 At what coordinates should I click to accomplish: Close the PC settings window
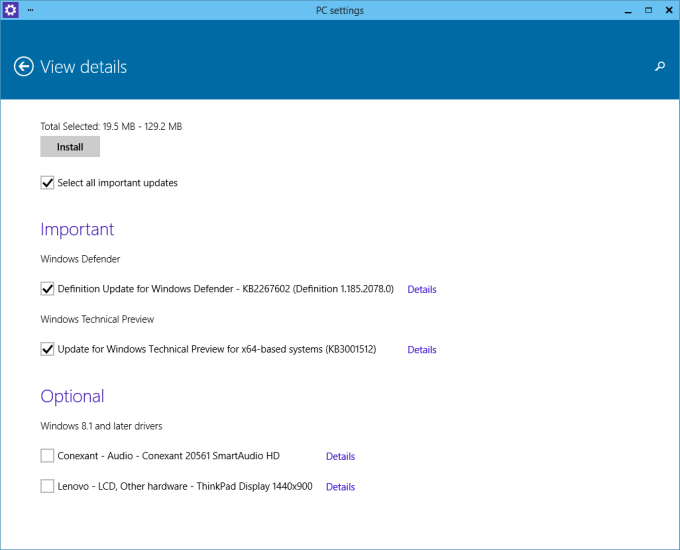pos(669,10)
